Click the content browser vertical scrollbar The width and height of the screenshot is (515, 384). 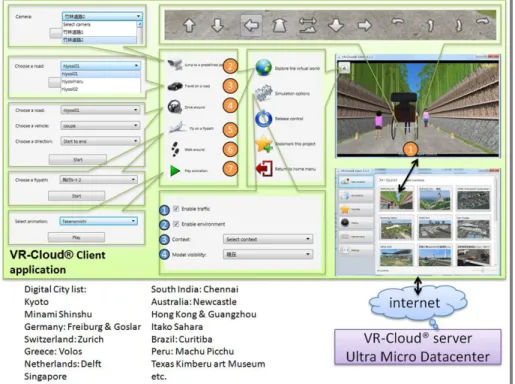[x=496, y=222]
